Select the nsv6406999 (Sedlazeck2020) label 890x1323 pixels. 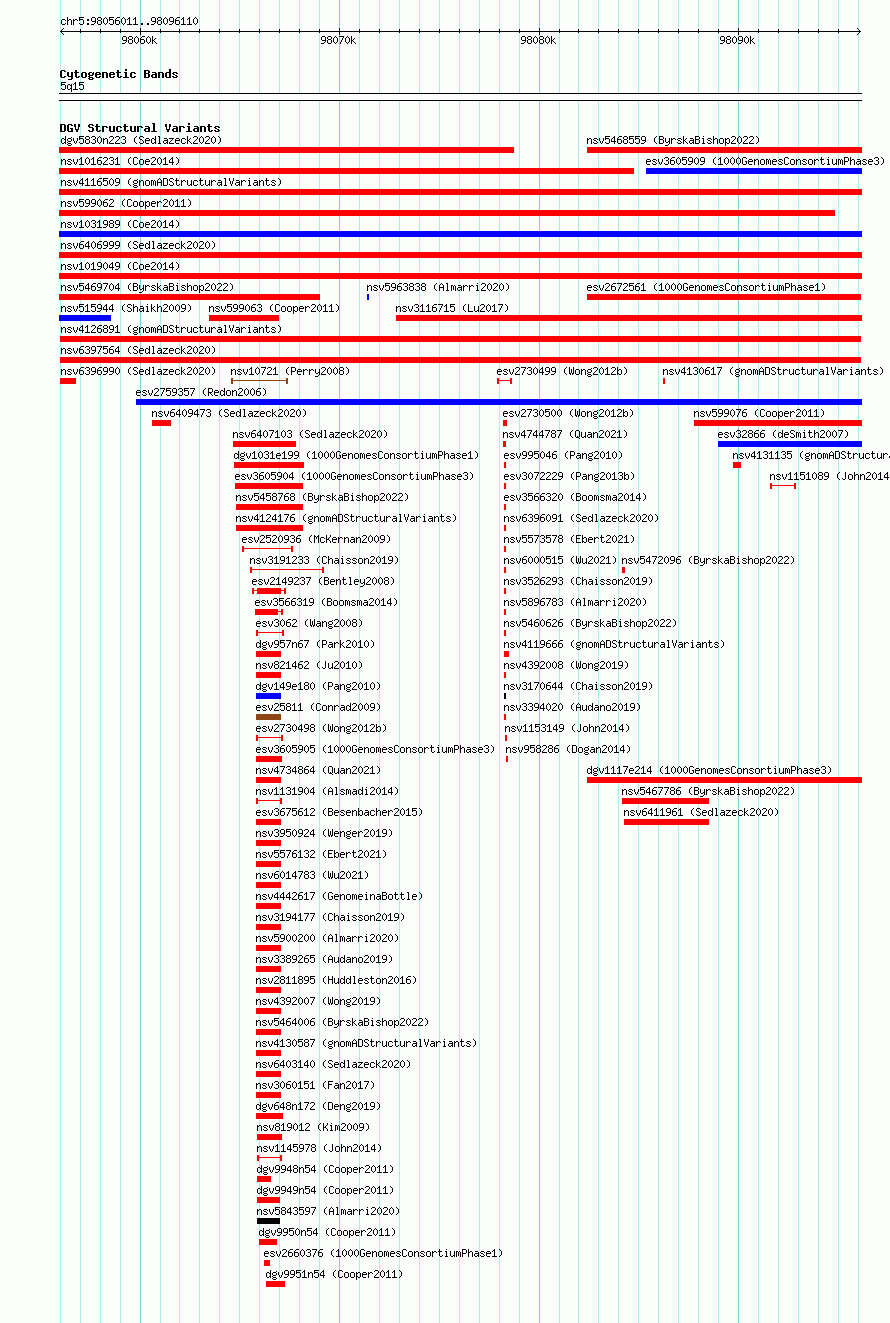coord(138,246)
